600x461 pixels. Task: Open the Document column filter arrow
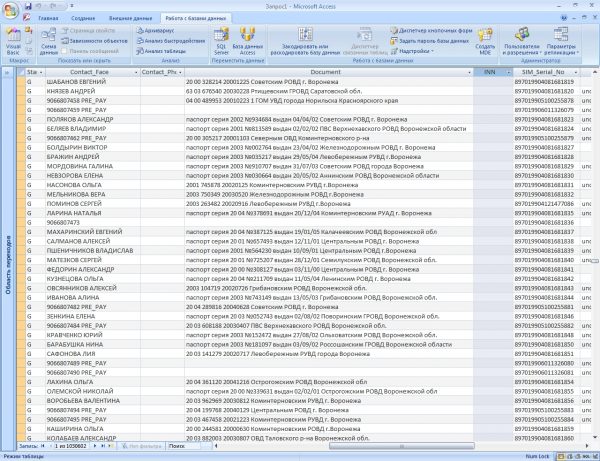tap(470, 72)
